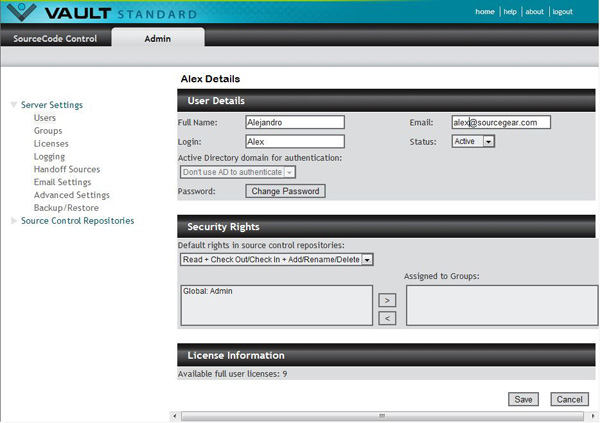
Task: Open the Status dropdown
Action: [488, 142]
